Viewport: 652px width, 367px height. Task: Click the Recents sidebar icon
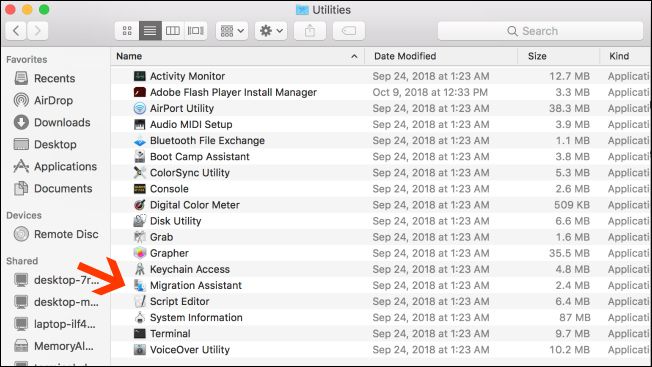[21, 78]
